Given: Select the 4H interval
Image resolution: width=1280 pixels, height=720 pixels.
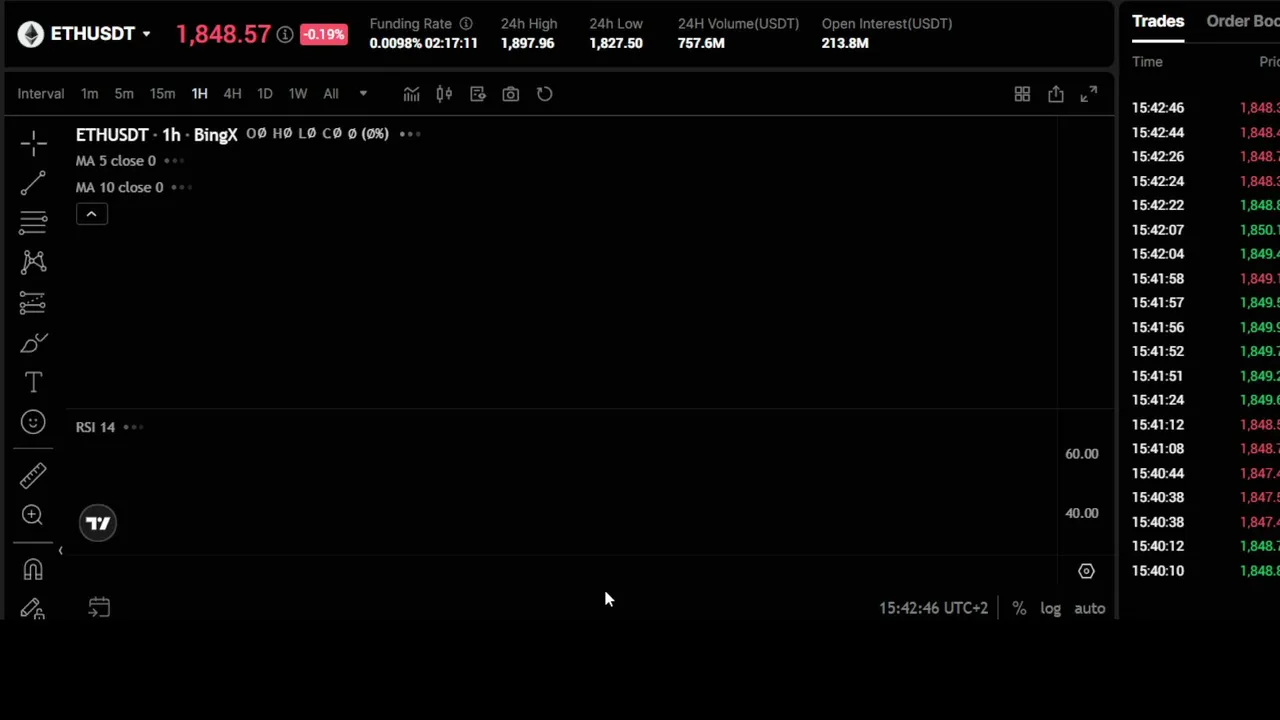Looking at the screenshot, I should click(x=232, y=94).
